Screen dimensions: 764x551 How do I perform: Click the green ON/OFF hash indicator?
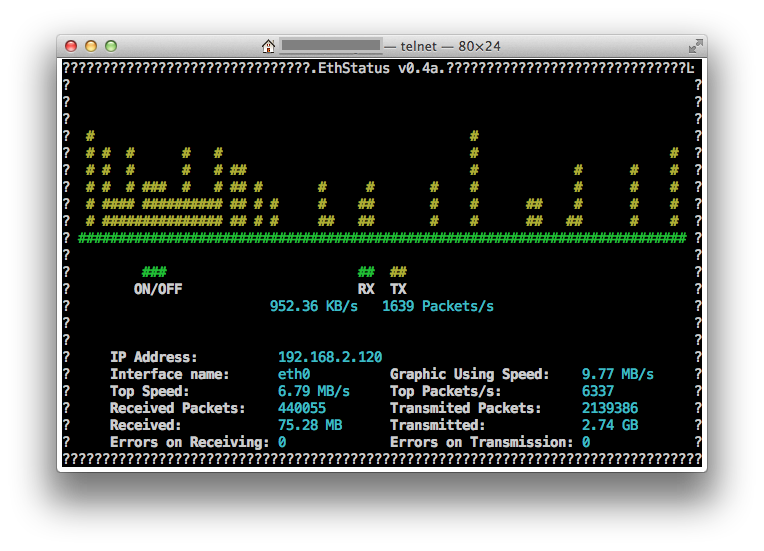pyautogui.click(x=154, y=272)
